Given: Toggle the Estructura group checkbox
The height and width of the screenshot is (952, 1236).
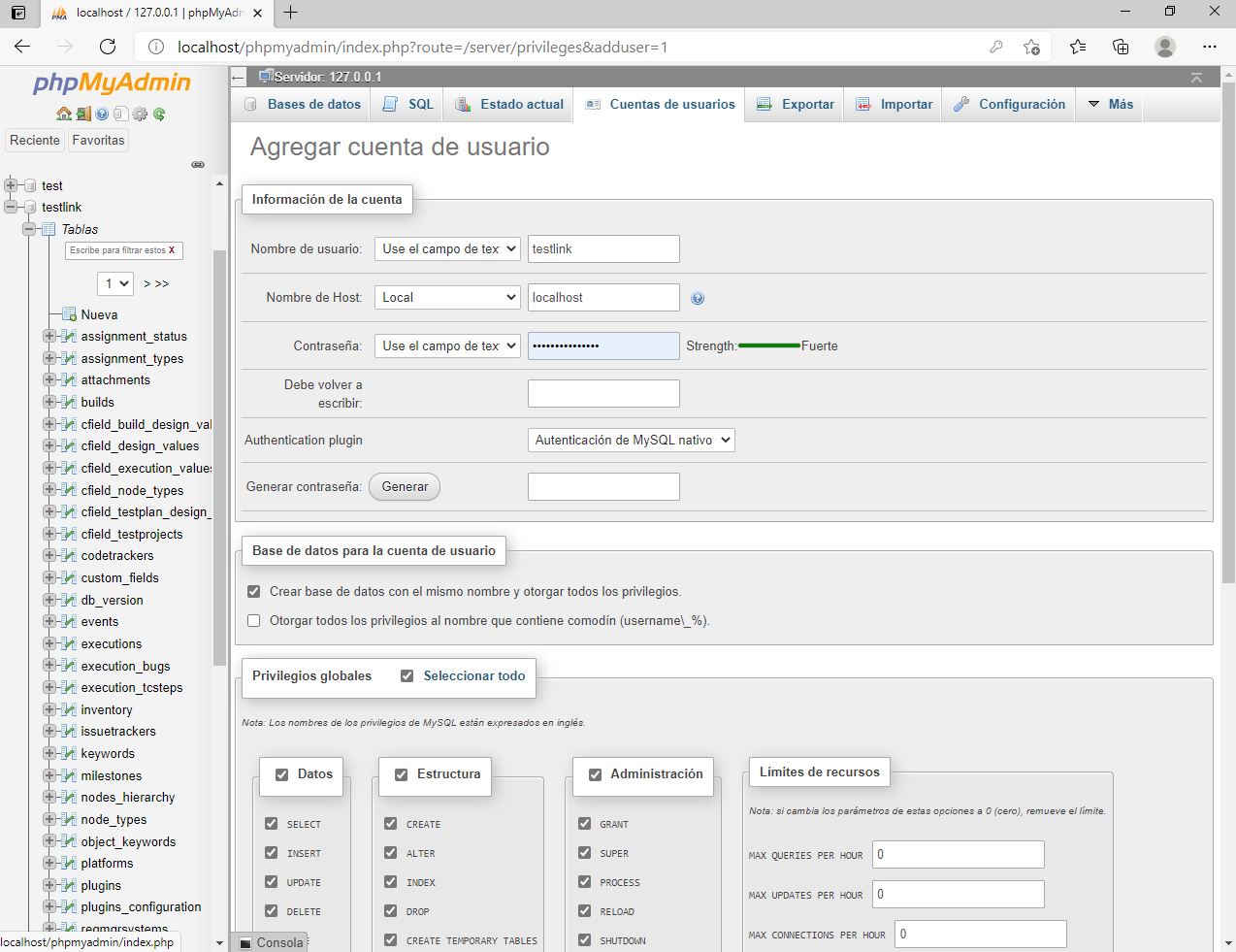Looking at the screenshot, I should pos(401,774).
